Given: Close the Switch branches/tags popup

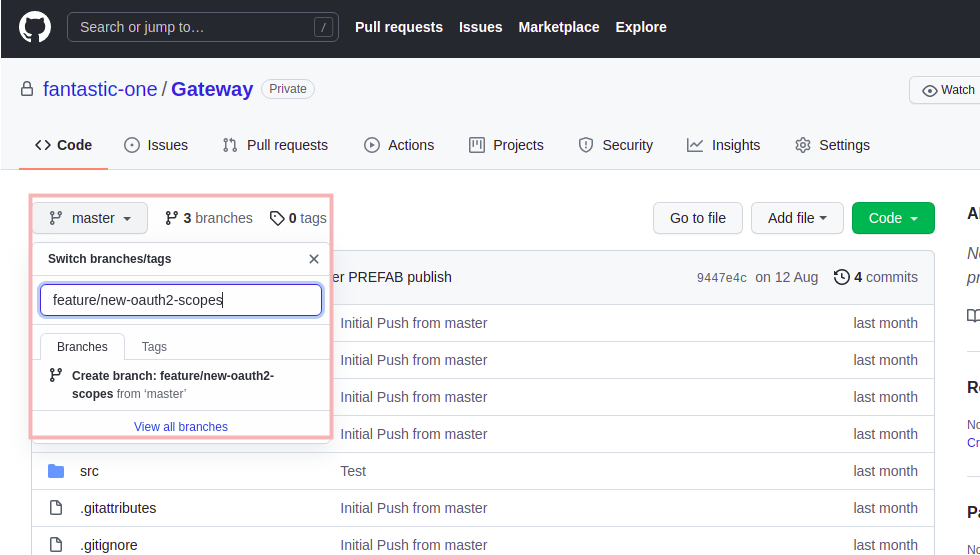Looking at the screenshot, I should pyautogui.click(x=314, y=259).
